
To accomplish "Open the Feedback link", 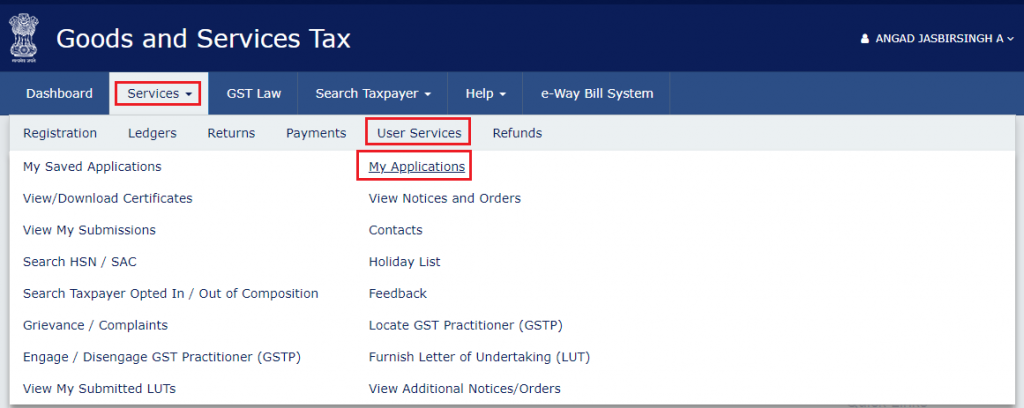I will [398, 294].
